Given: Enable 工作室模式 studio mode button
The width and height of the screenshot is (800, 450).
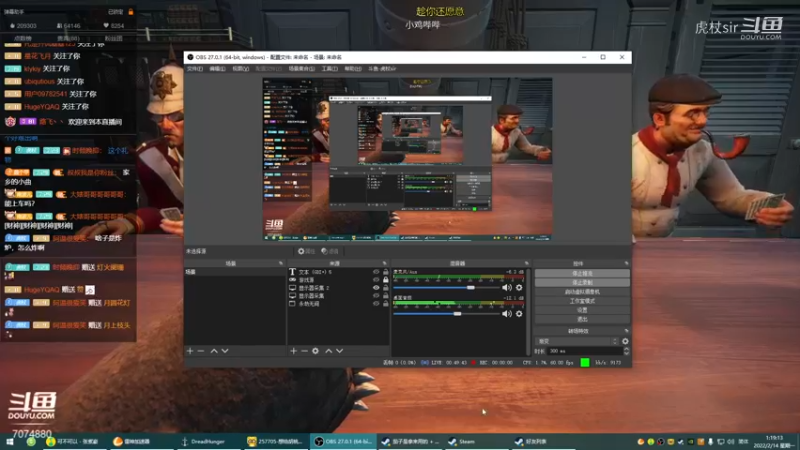Looking at the screenshot, I should [x=582, y=301].
